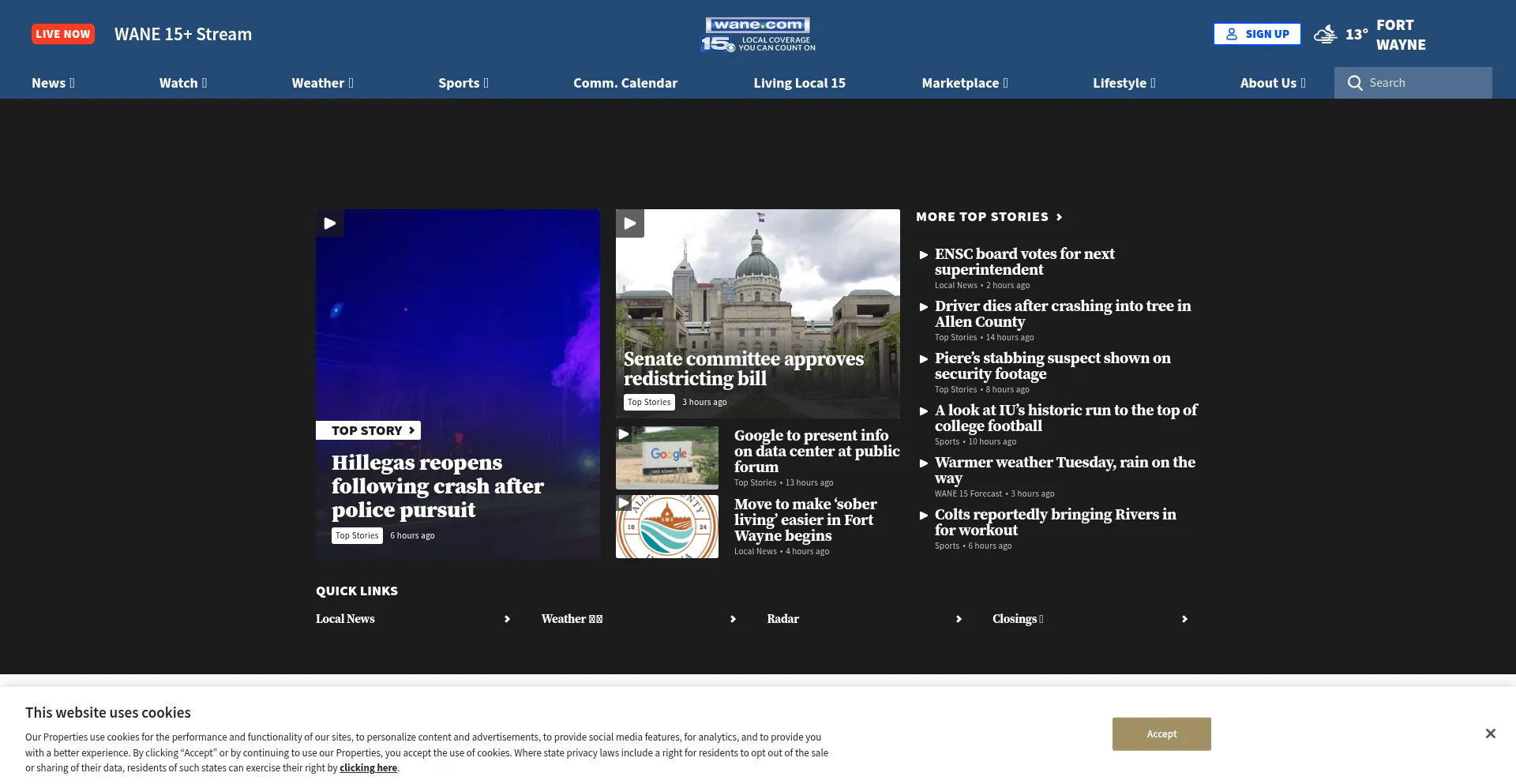
Task: Open the Marketplace dropdown menu
Action: 964,83
